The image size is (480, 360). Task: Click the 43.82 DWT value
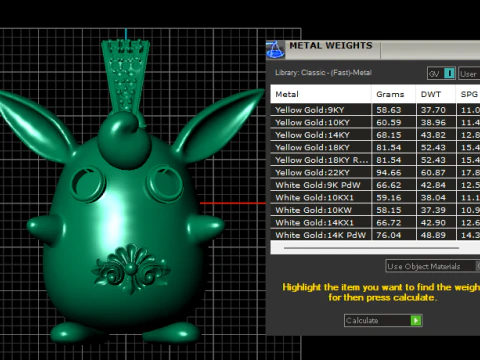tap(433, 135)
